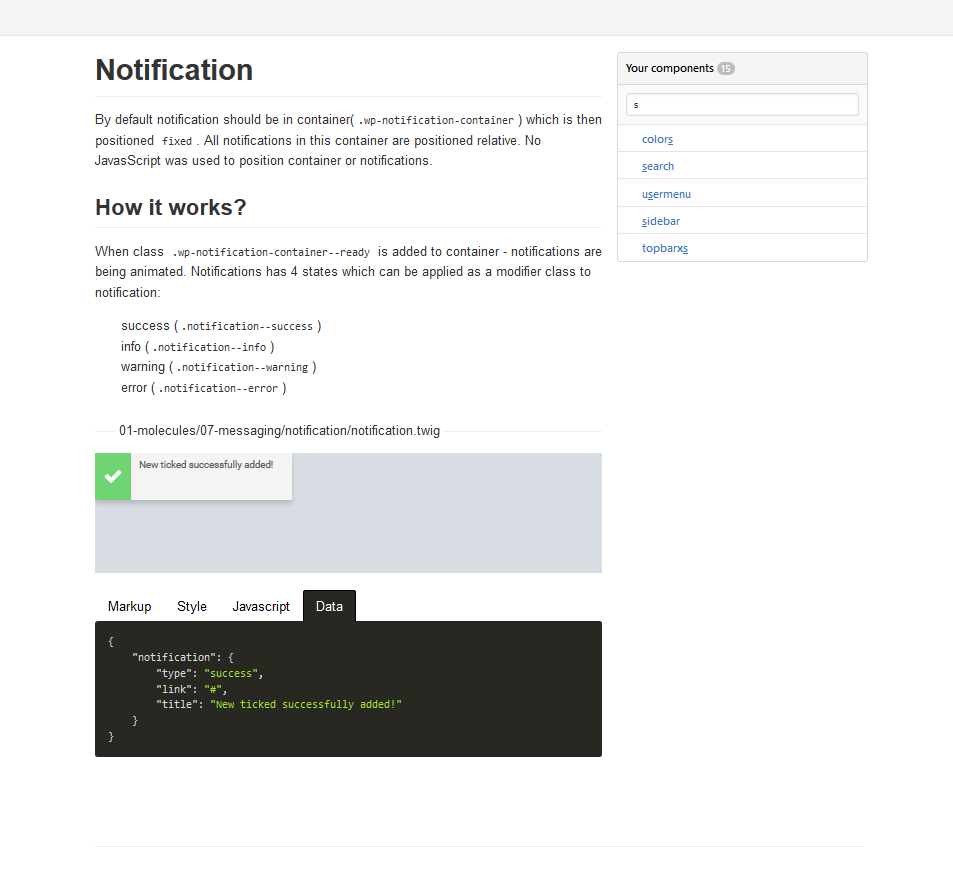Open the Style tab
The height and width of the screenshot is (881, 953).
[x=192, y=606]
